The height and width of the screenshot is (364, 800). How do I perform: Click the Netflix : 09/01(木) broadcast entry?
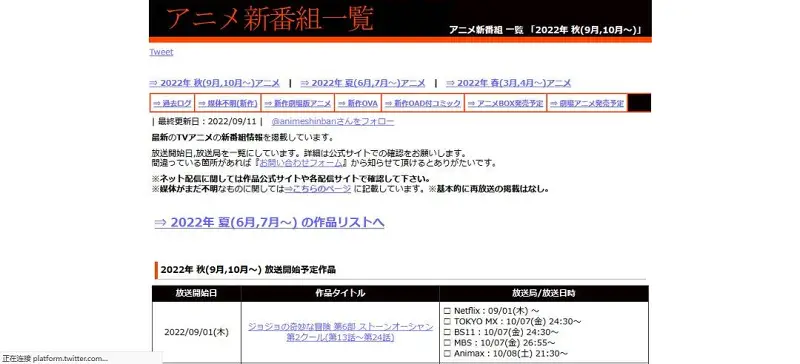[492, 310]
